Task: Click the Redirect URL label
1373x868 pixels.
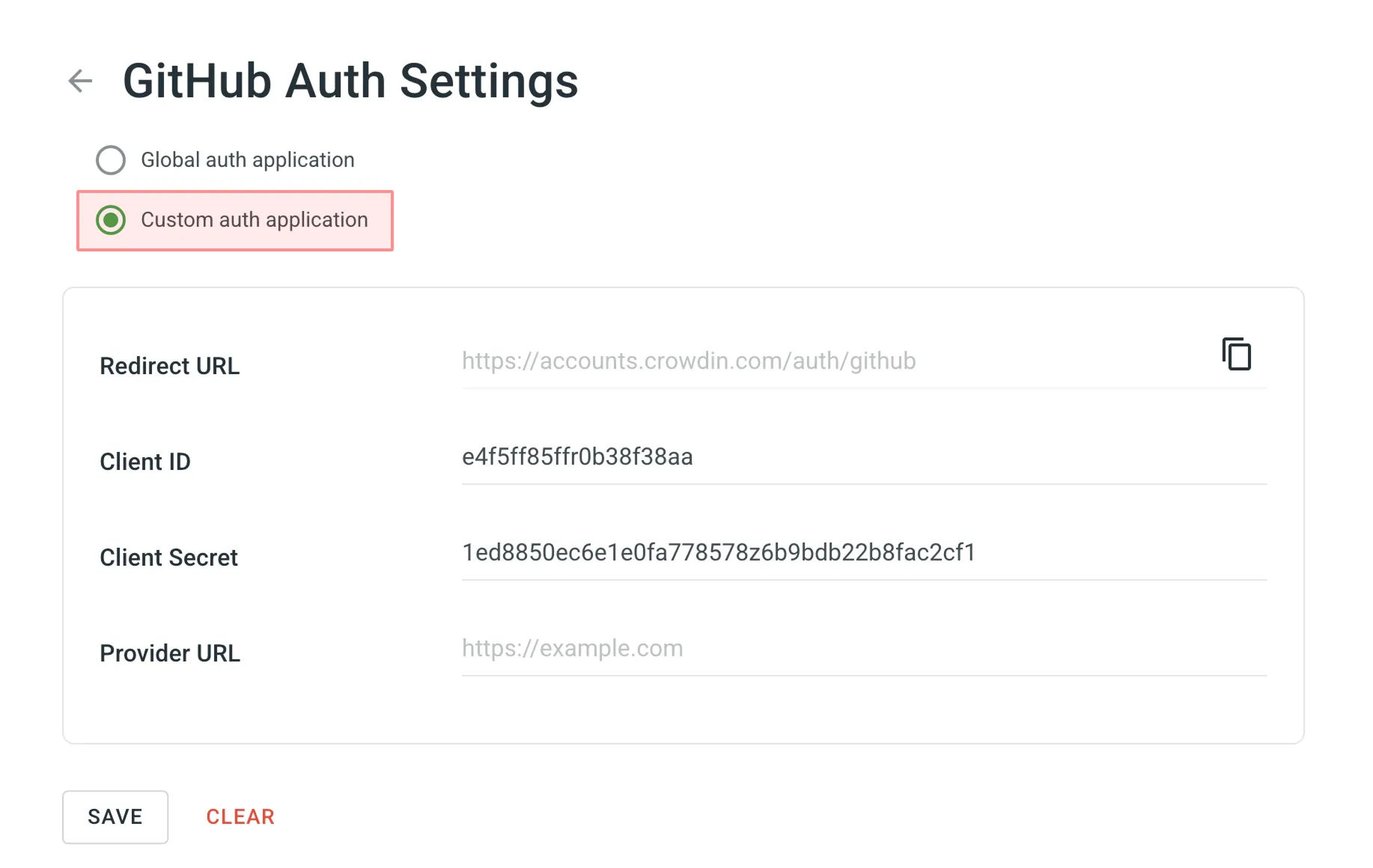Action: point(169,366)
